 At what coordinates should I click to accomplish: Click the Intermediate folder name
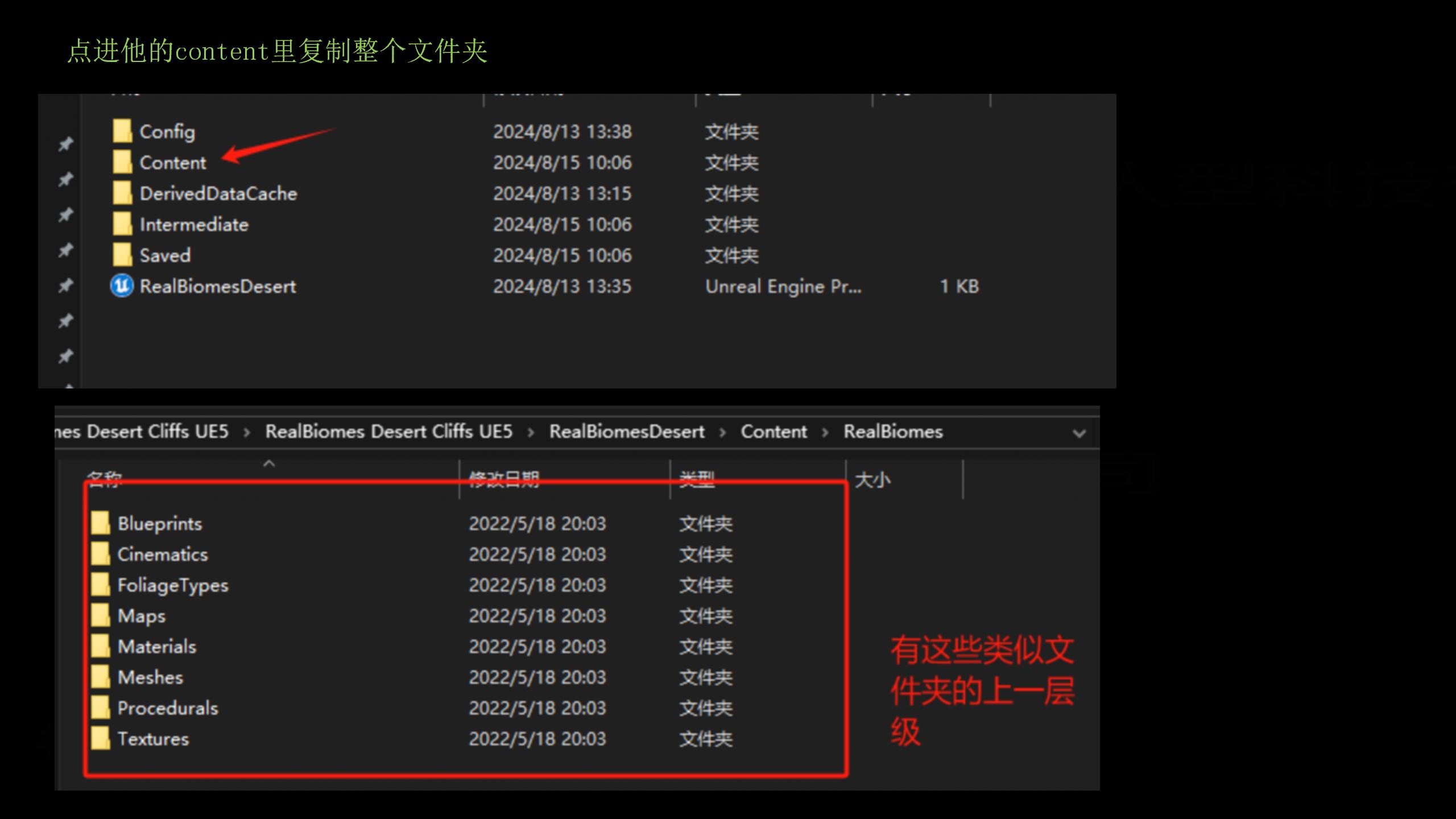pos(194,225)
